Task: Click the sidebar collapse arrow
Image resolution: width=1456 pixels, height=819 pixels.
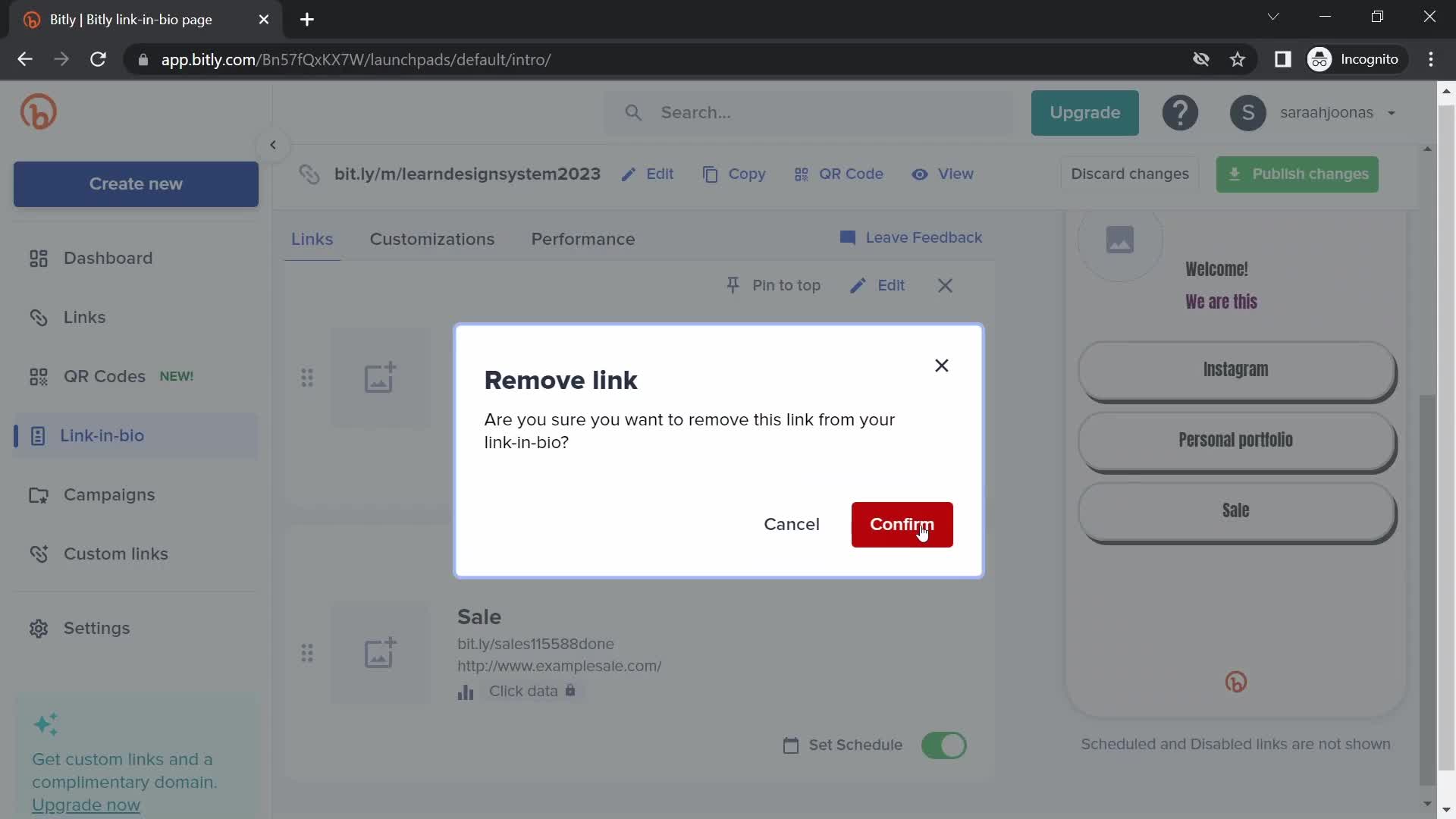Action: click(x=272, y=144)
